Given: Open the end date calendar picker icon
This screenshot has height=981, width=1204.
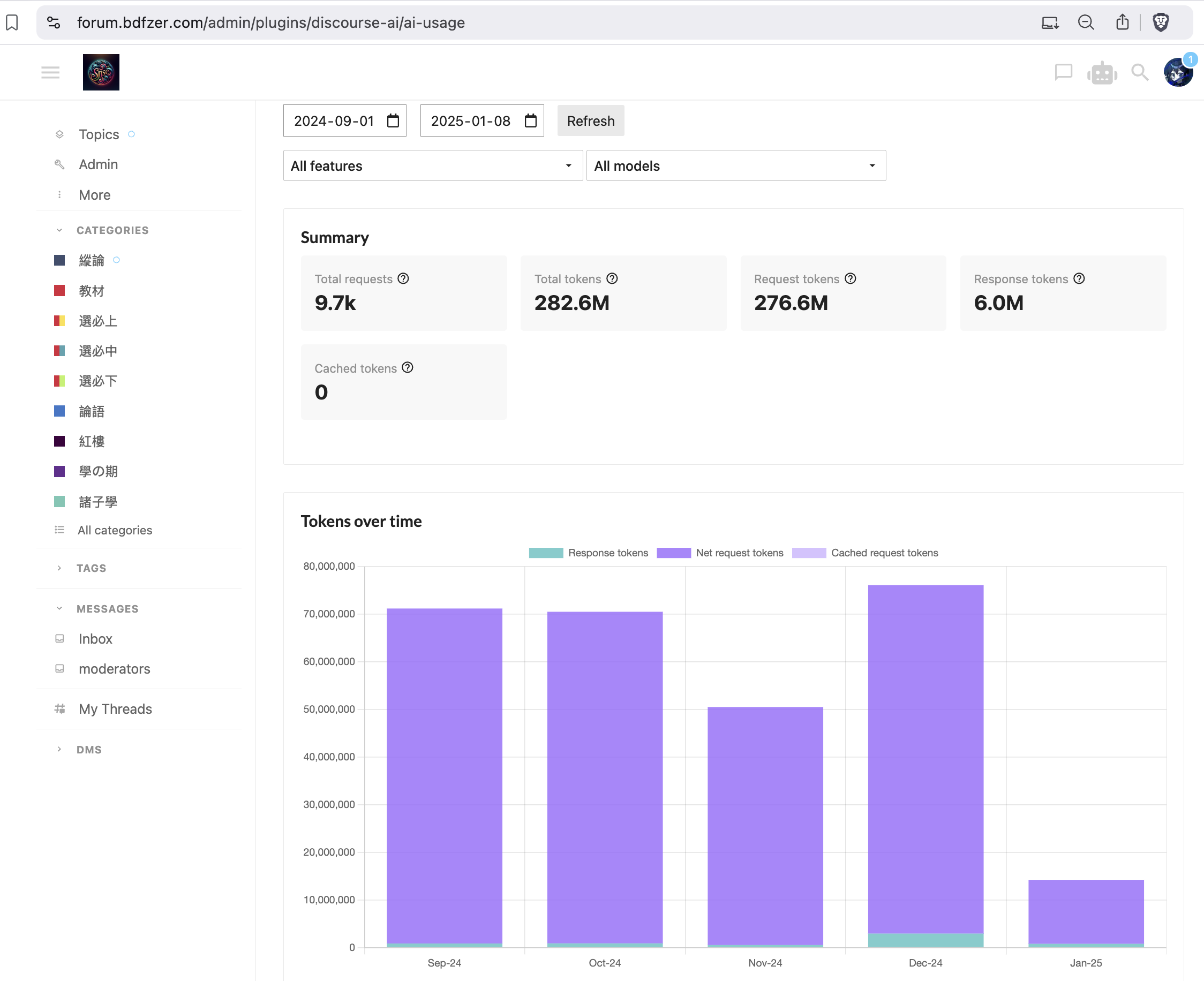Looking at the screenshot, I should click(530, 121).
